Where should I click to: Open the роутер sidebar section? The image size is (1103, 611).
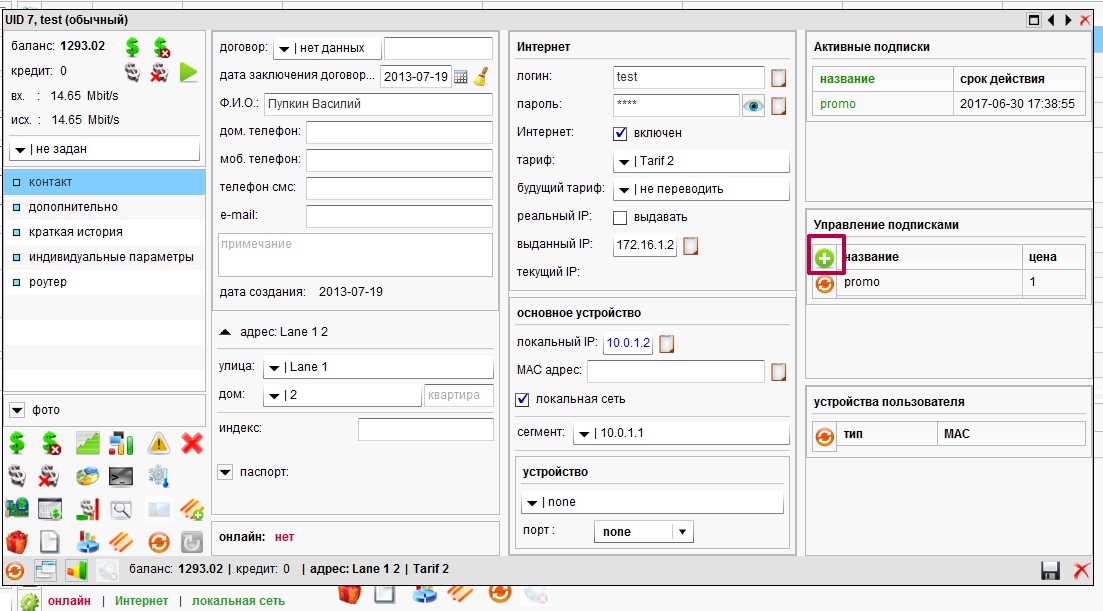48,282
